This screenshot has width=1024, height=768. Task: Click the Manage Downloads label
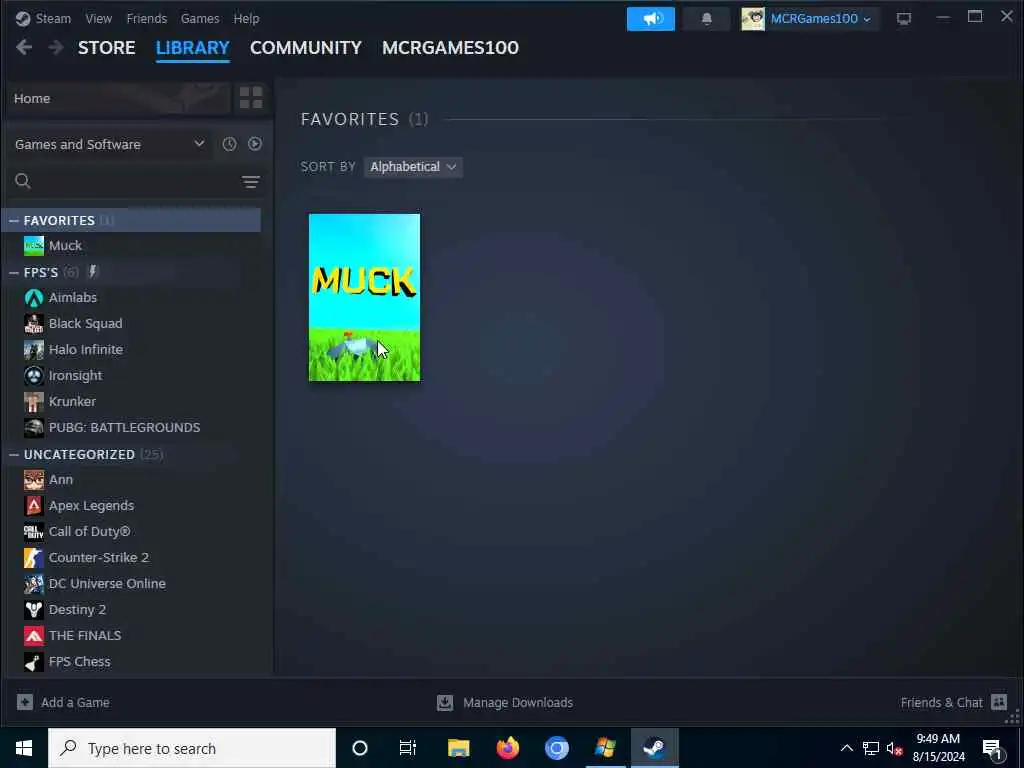pos(518,703)
